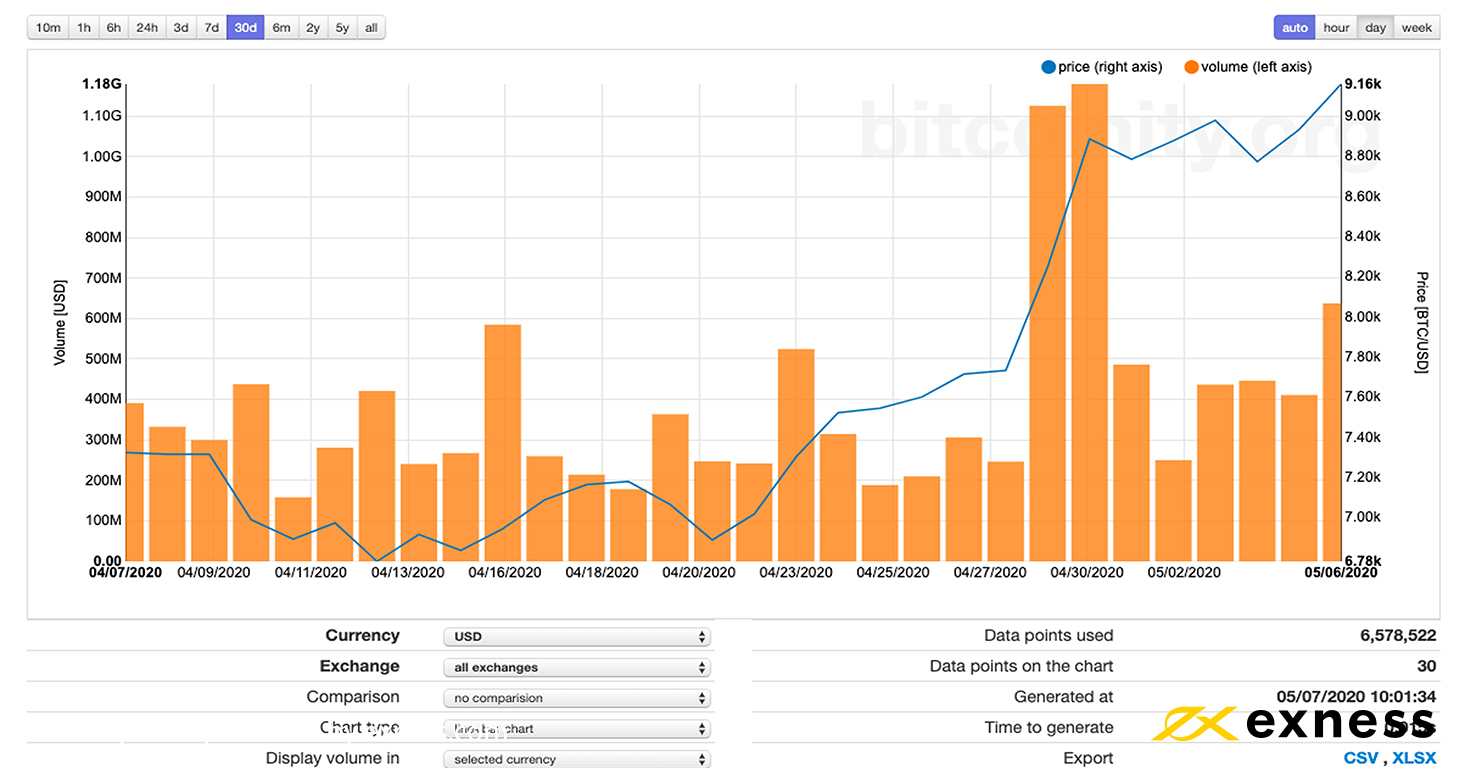Click the Time to generate label

point(1048,728)
